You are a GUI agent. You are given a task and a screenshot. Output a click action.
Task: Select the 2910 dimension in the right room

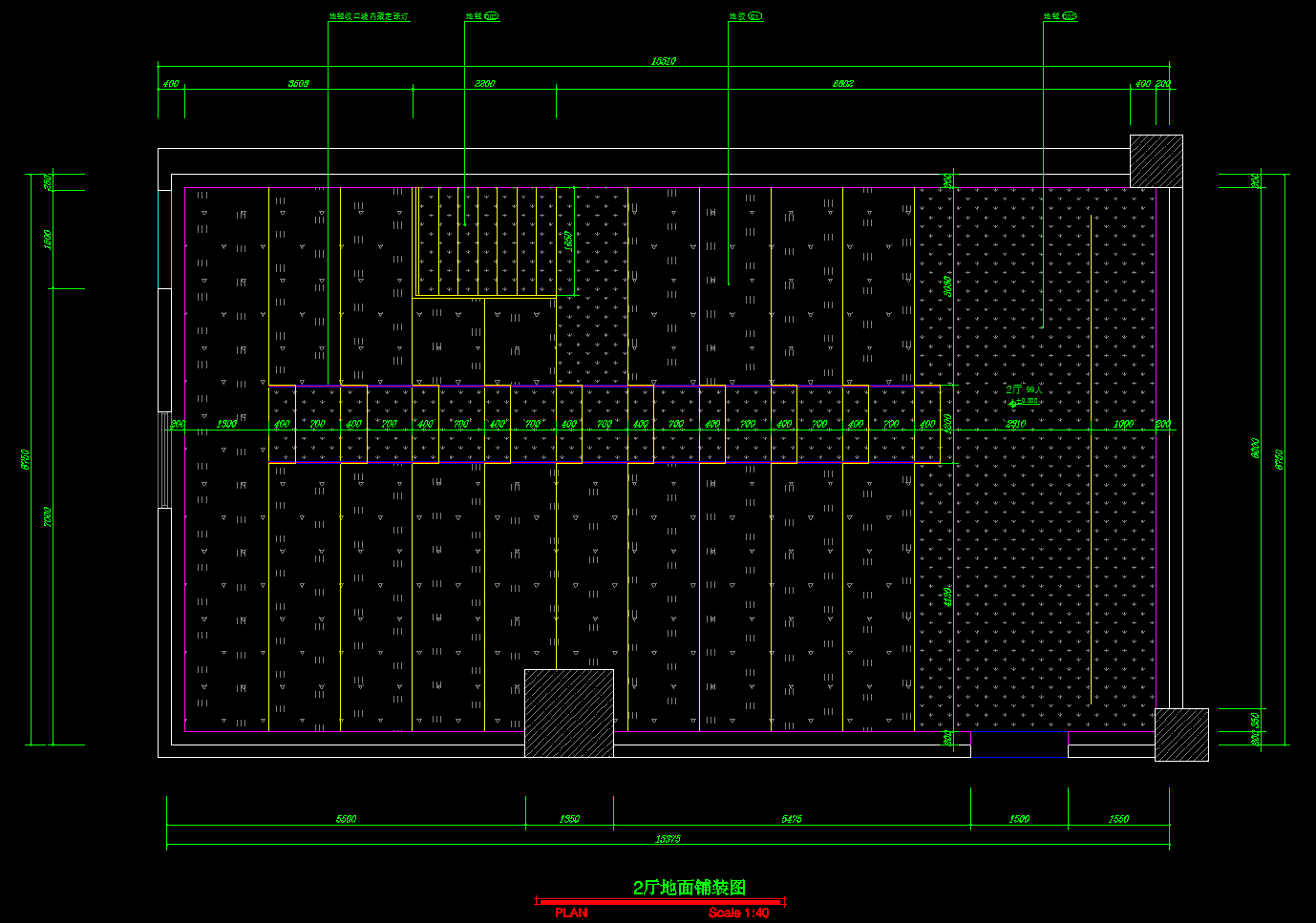pos(1015,424)
